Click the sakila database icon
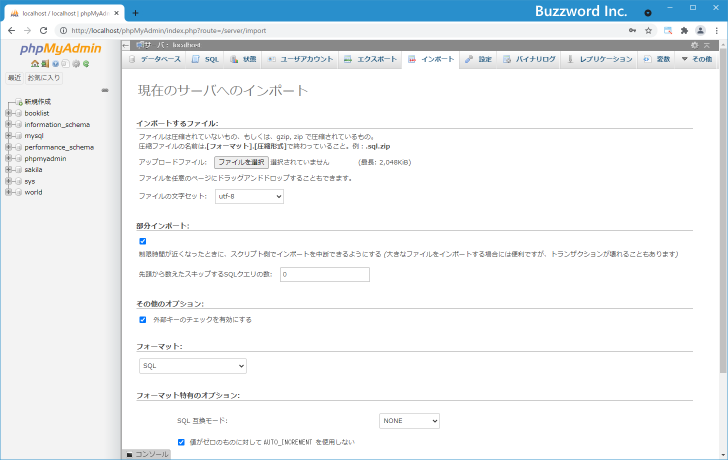This screenshot has height=460, width=728. click(19, 170)
